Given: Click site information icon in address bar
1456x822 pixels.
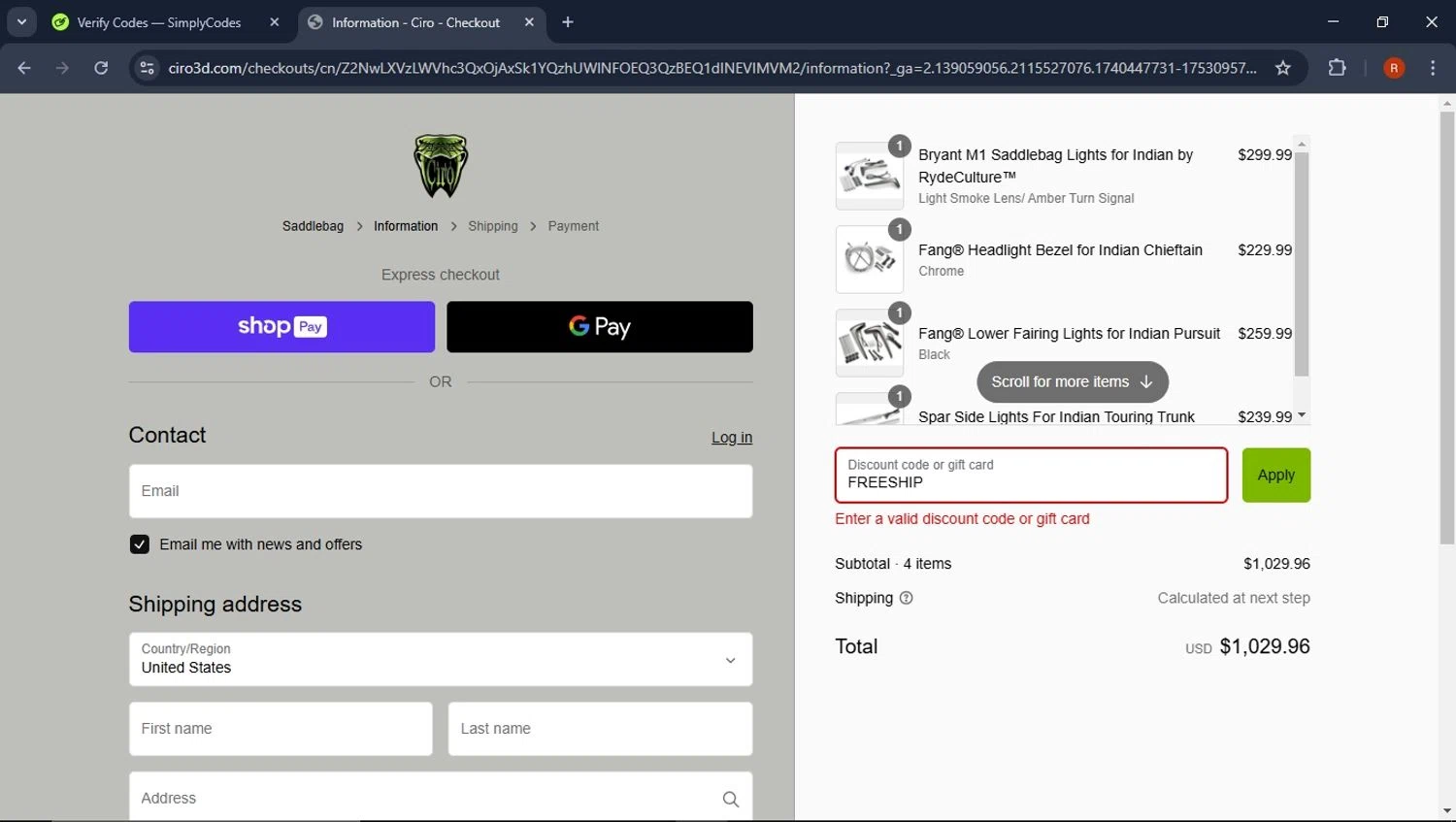Looking at the screenshot, I should tap(148, 68).
